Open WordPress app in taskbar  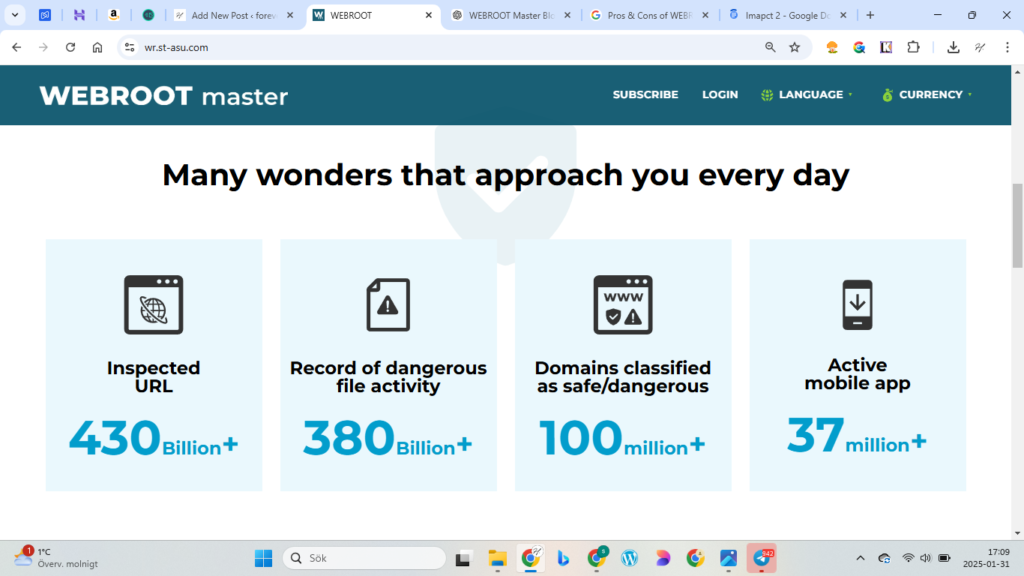coord(630,558)
